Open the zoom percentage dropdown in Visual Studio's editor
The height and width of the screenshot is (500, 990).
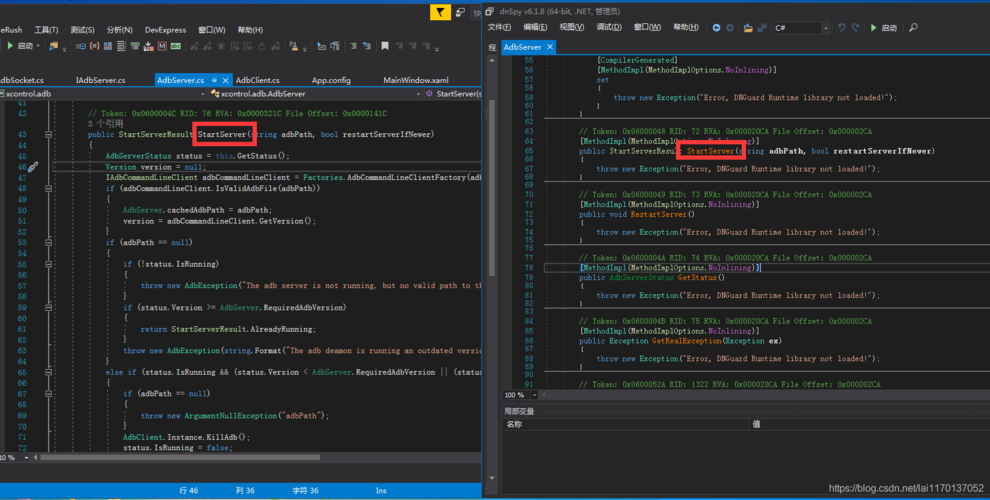tap(26, 457)
